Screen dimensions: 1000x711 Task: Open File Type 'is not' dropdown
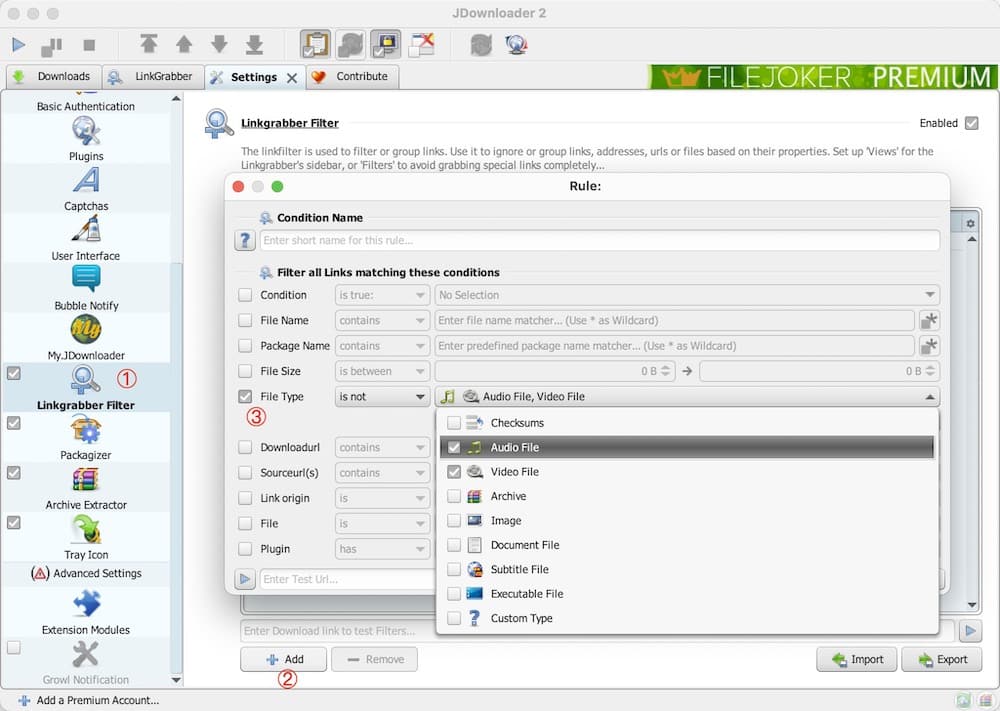[x=382, y=396]
